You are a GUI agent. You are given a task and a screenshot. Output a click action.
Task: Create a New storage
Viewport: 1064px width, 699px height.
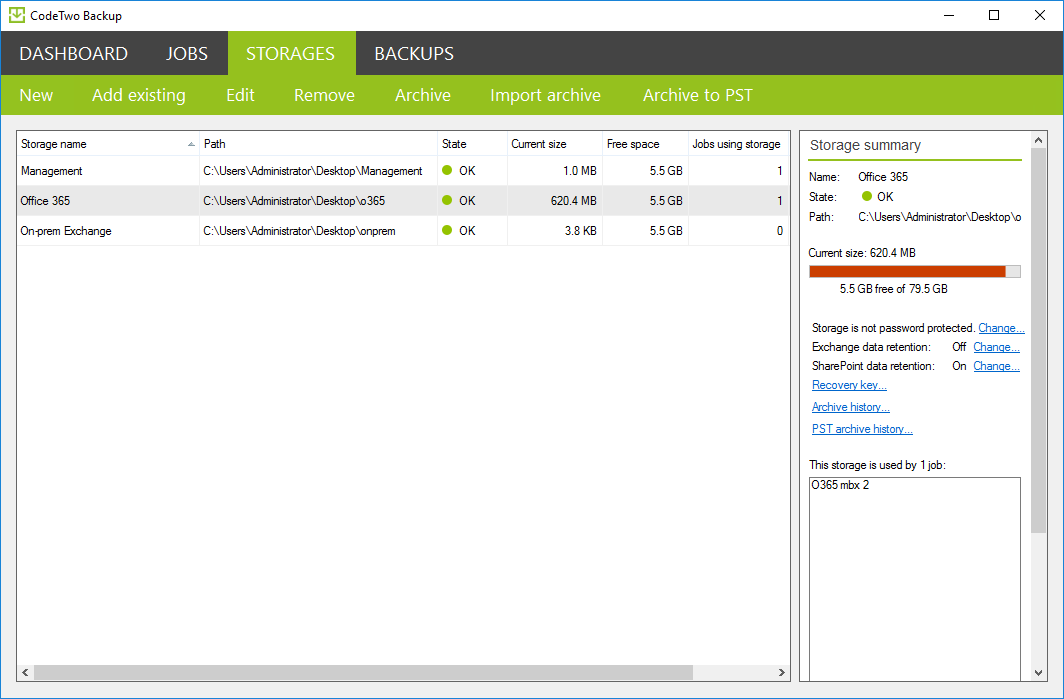point(36,95)
